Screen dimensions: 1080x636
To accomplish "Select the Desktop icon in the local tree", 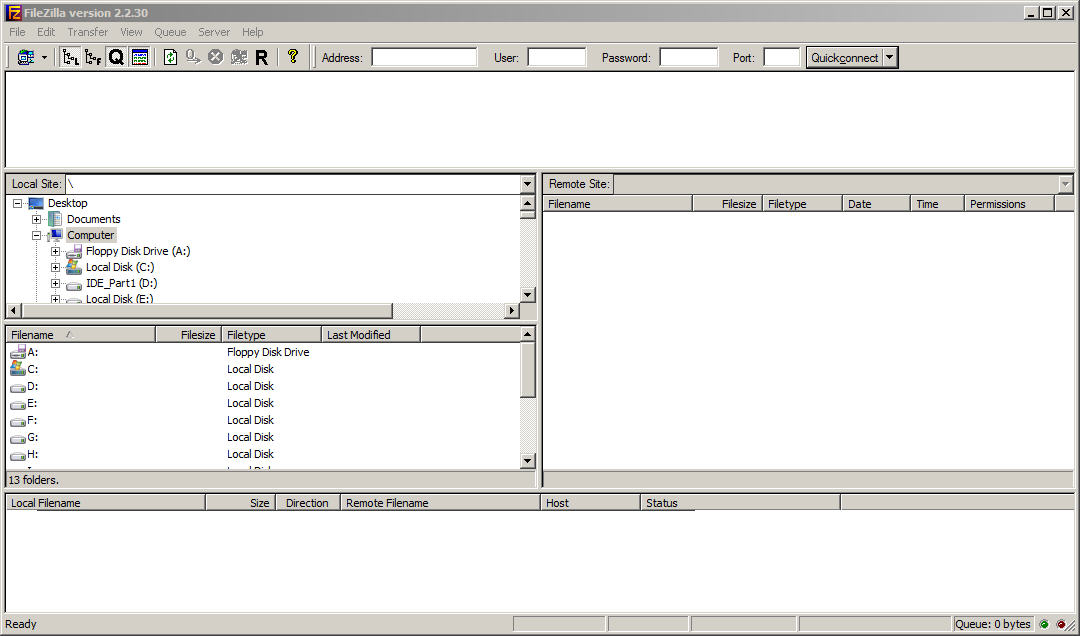I will pos(36,203).
